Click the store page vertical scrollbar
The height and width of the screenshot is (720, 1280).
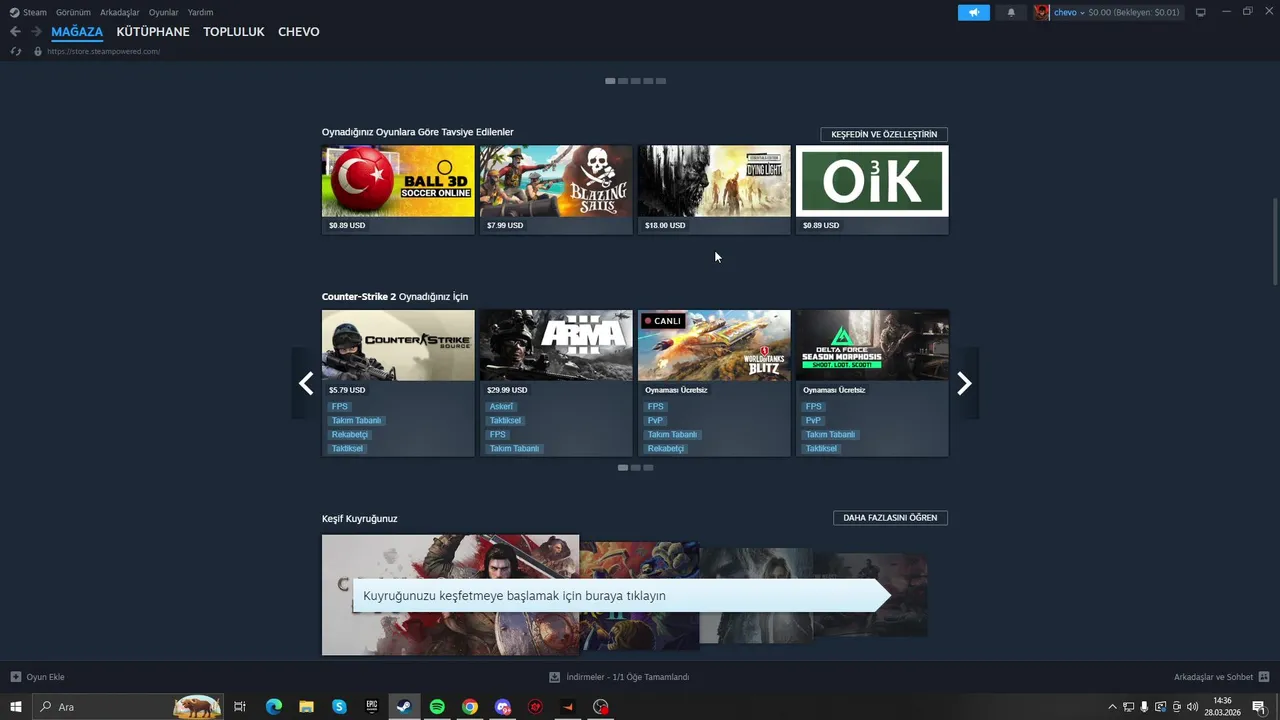(1274, 240)
